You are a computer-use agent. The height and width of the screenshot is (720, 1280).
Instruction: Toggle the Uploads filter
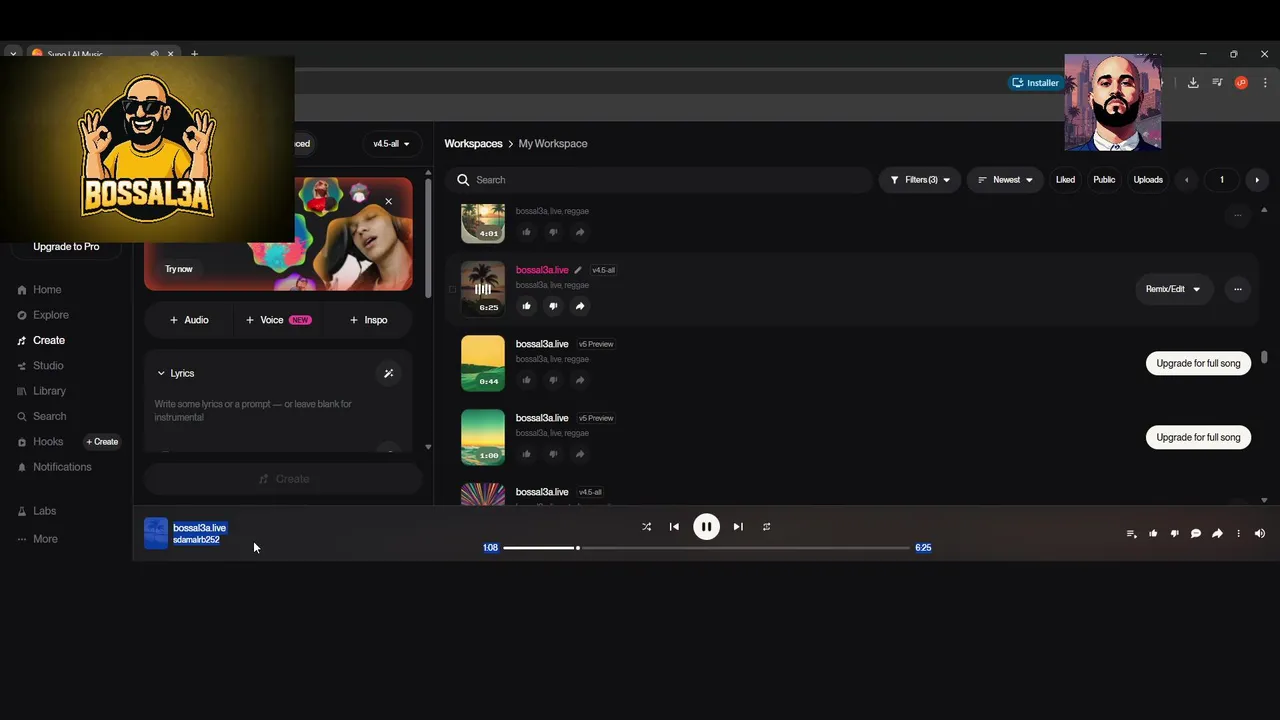(1148, 180)
